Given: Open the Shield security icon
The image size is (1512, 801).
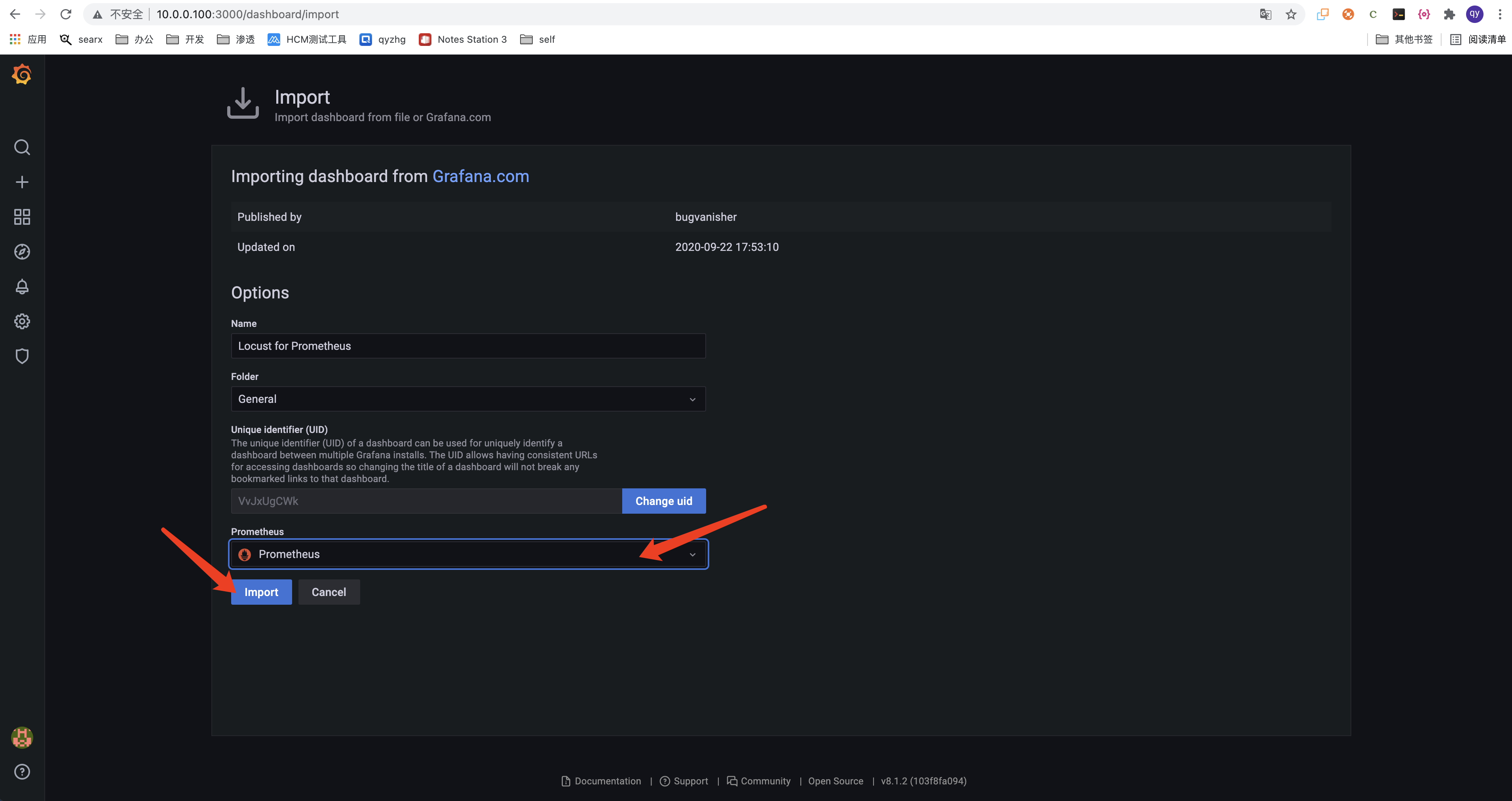Looking at the screenshot, I should (22, 356).
